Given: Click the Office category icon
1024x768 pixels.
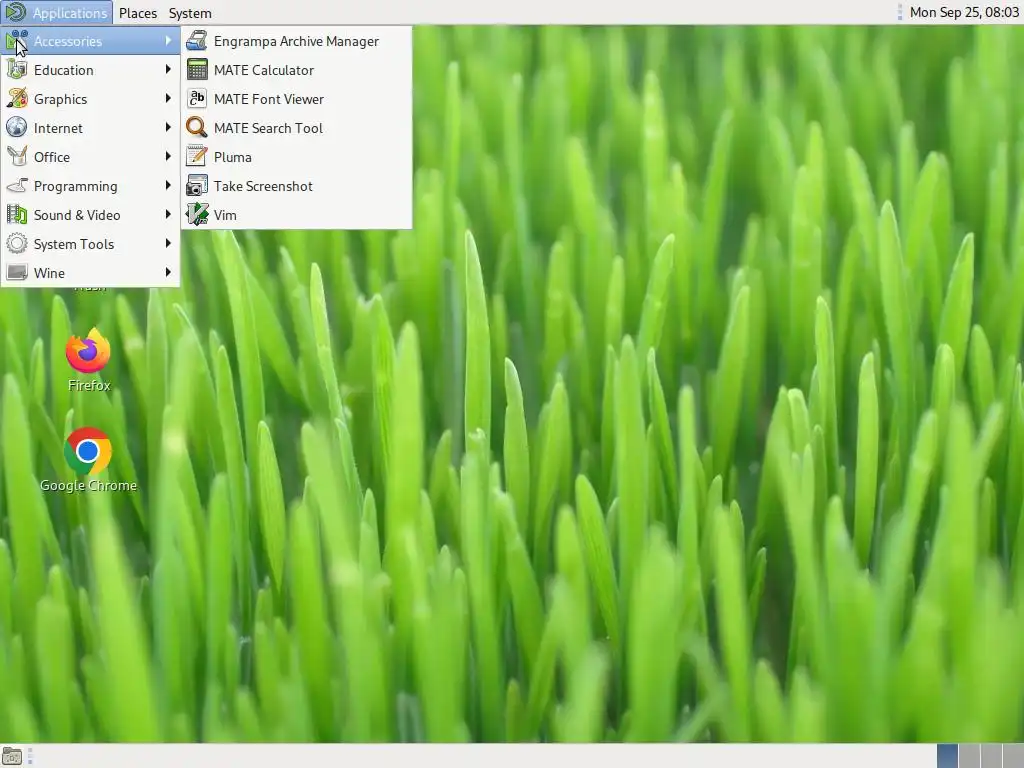Looking at the screenshot, I should click(x=16, y=157).
